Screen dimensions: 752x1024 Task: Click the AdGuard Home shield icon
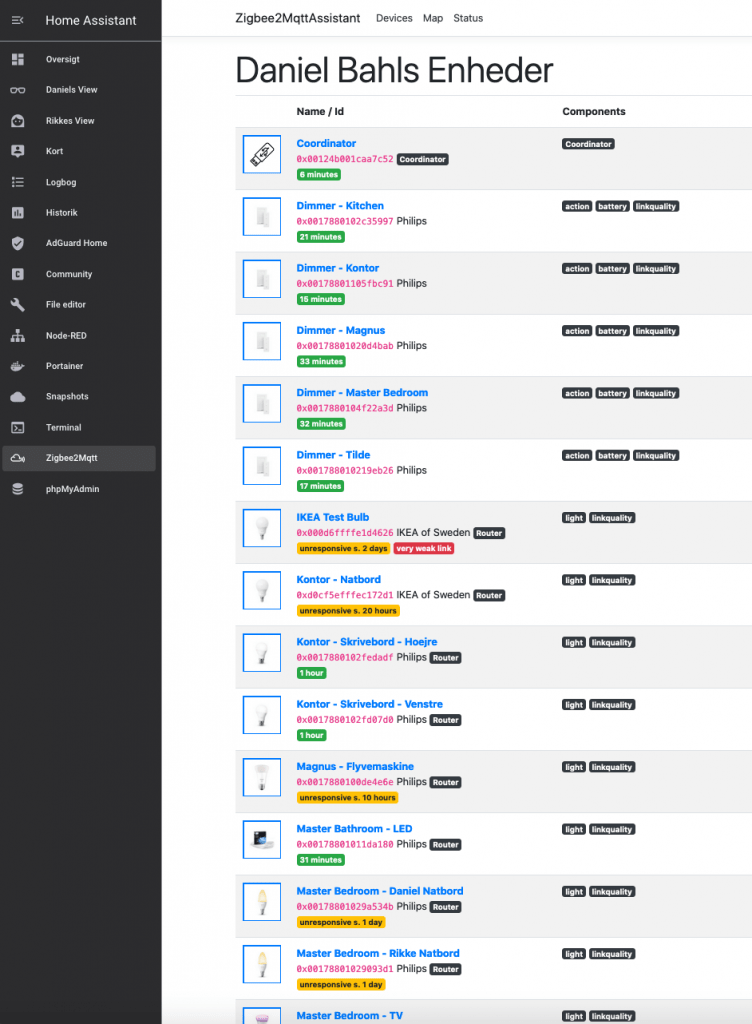click(x=18, y=243)
